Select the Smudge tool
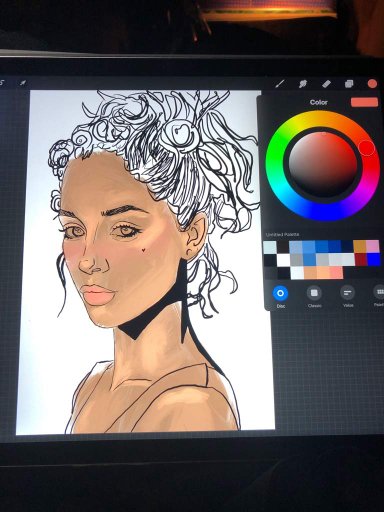Image resolution: width=384 pixels, height=512 pixels. (303, 83)
